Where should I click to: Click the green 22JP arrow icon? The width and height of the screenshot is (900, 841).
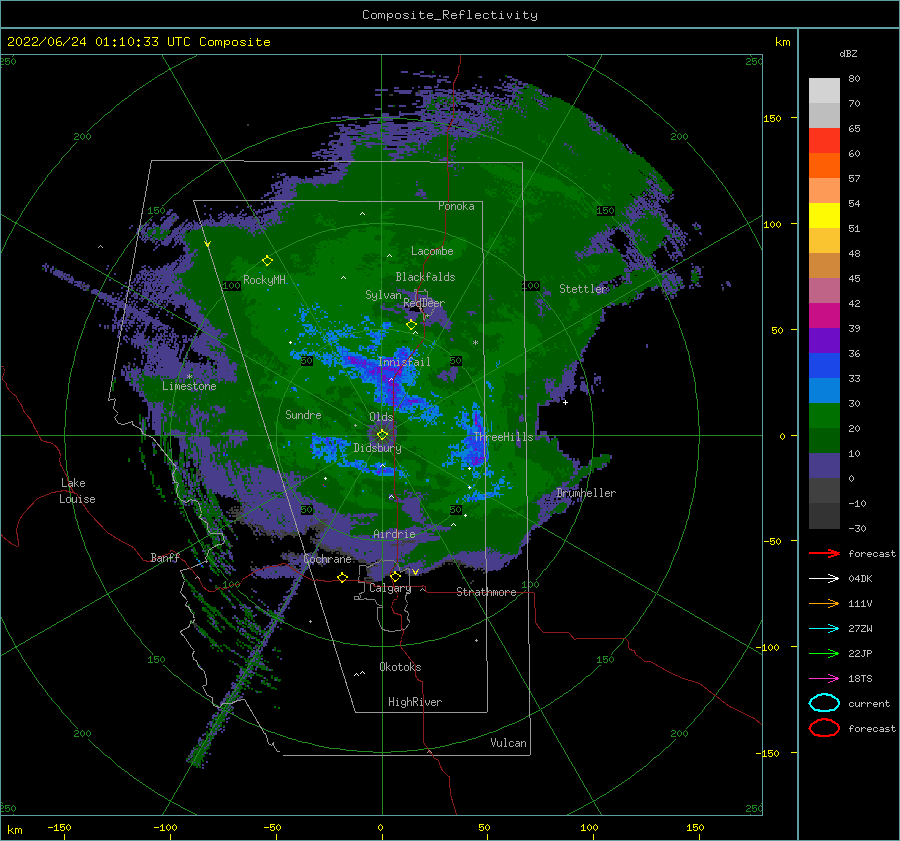pos(824,653)
